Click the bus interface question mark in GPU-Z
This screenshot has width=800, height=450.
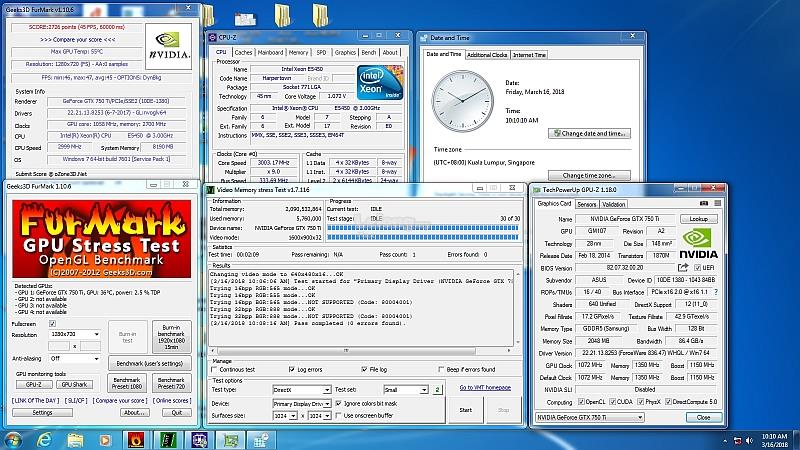(x=716, y=292)
